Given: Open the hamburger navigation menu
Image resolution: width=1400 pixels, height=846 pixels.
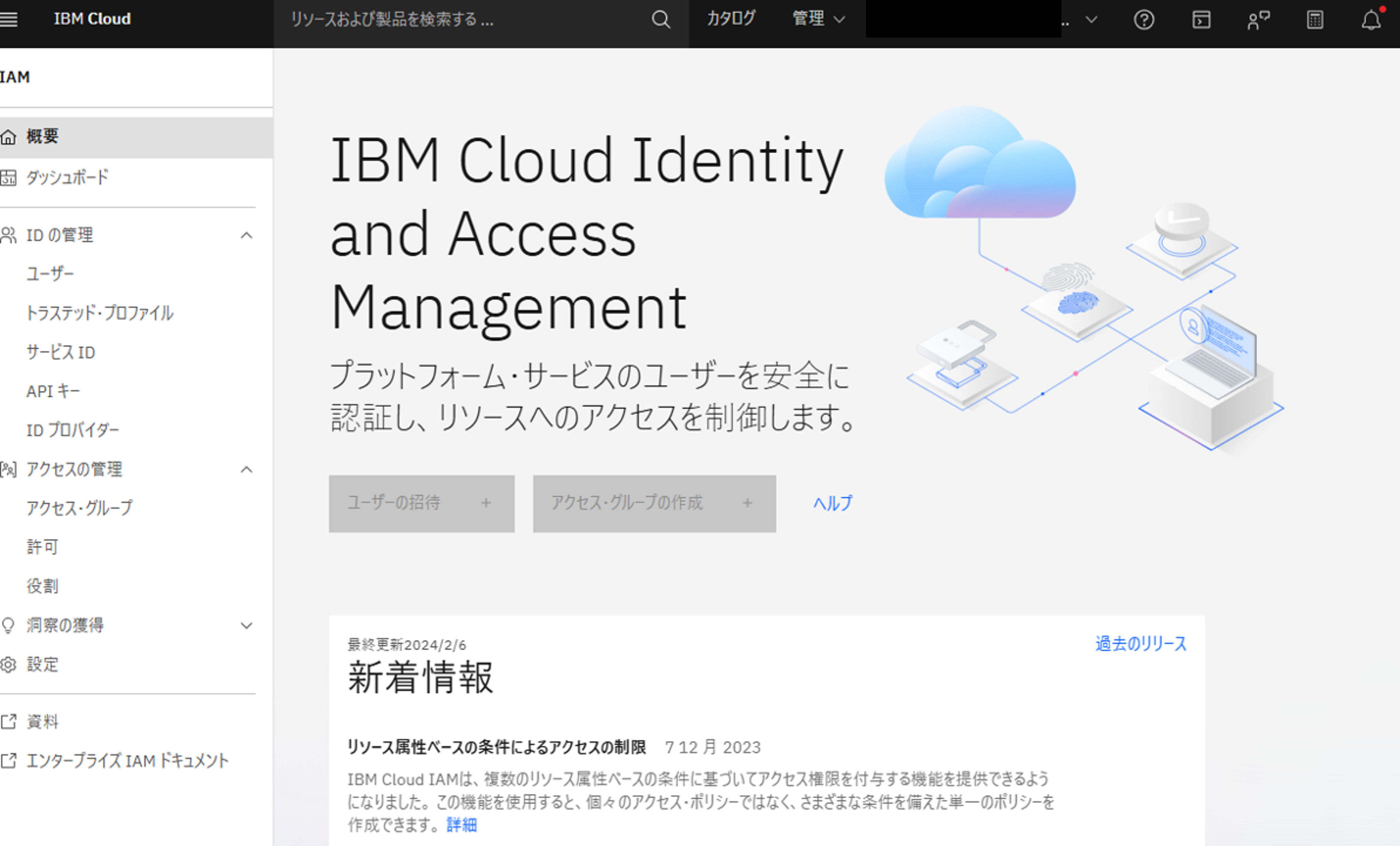Looking at the screenshot, I should [x=9, y=19].
